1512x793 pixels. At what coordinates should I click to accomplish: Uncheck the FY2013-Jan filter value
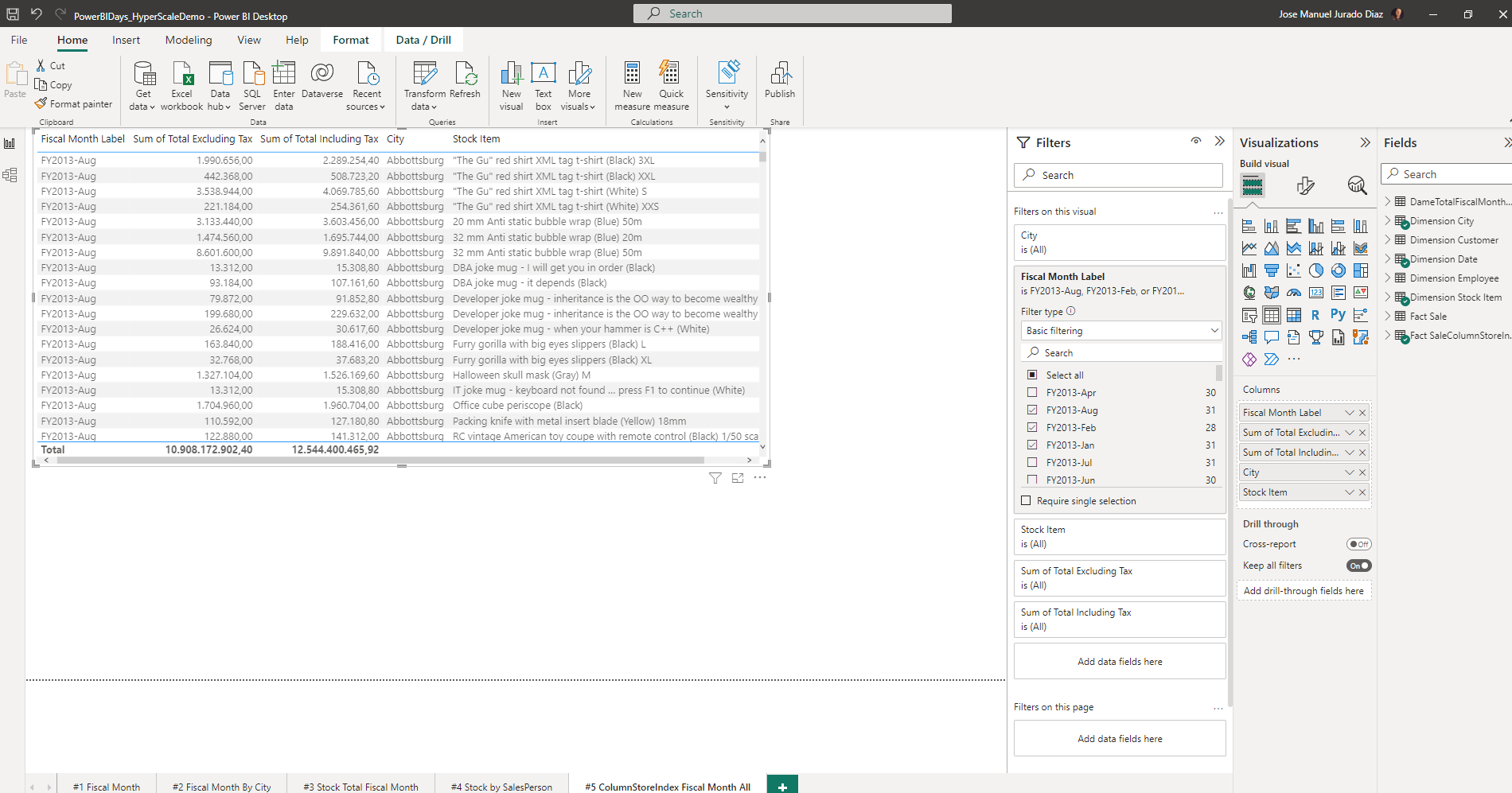(x=1032, y=445)
